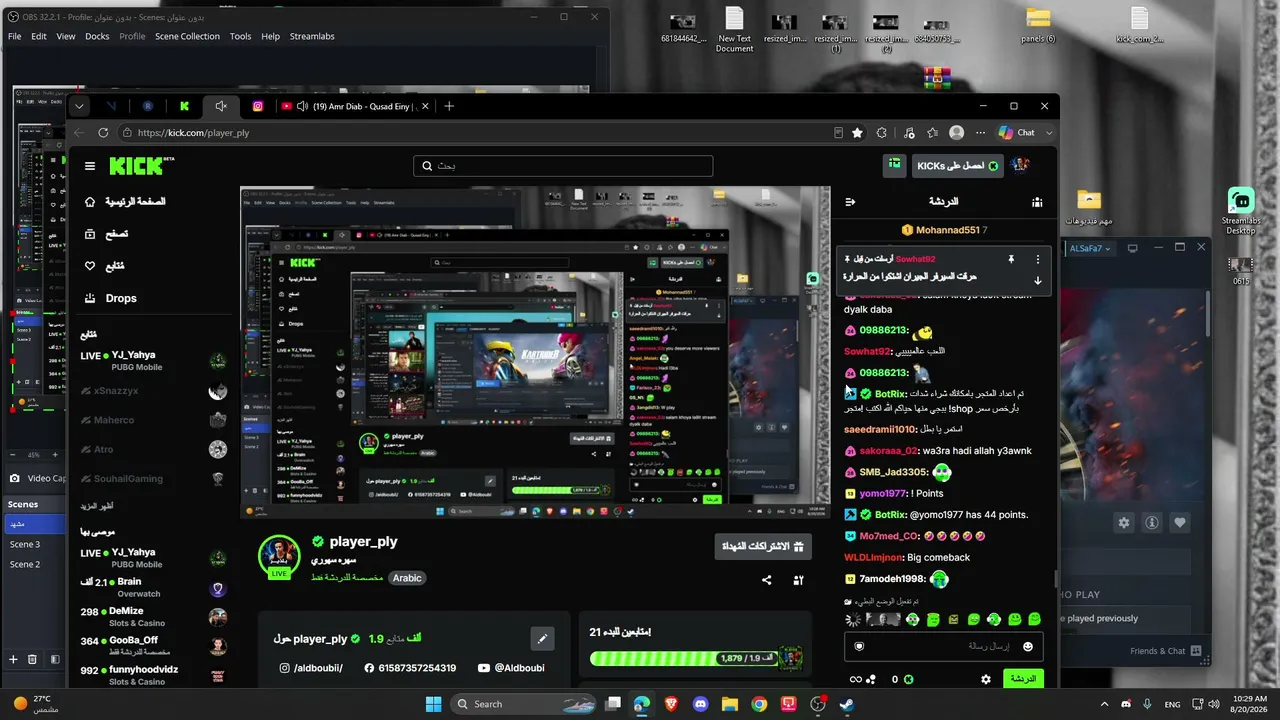Open Windows Start menu

433,704
